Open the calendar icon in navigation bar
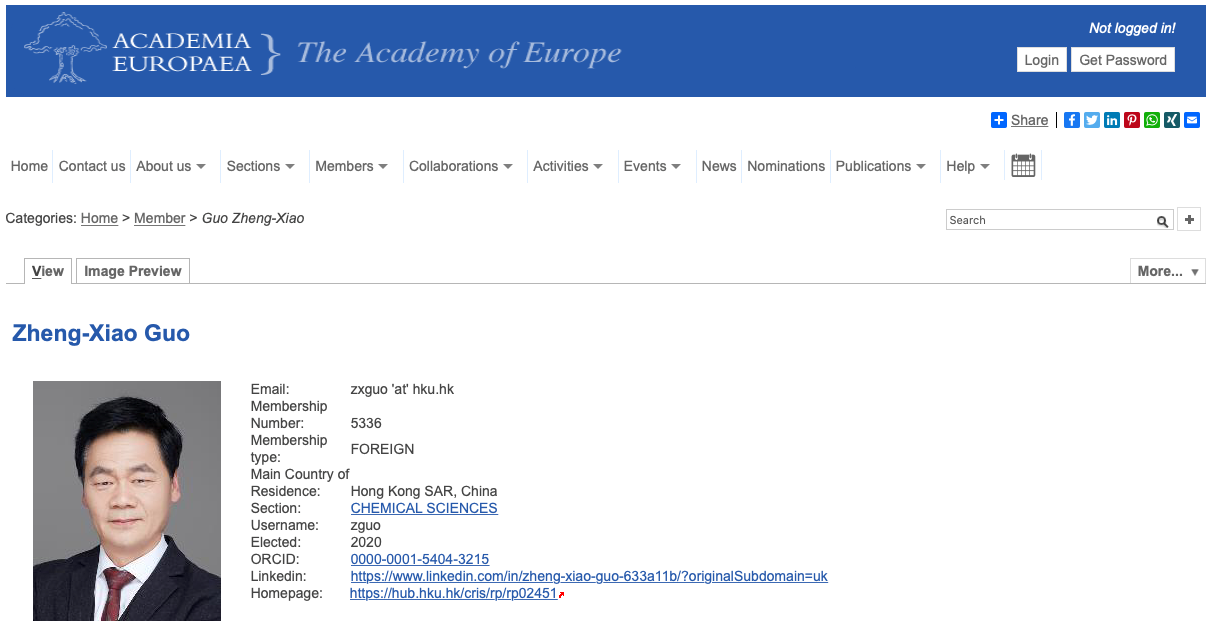The height and width of the screenshot is (638, 1214). click(x=1022, y=166)
